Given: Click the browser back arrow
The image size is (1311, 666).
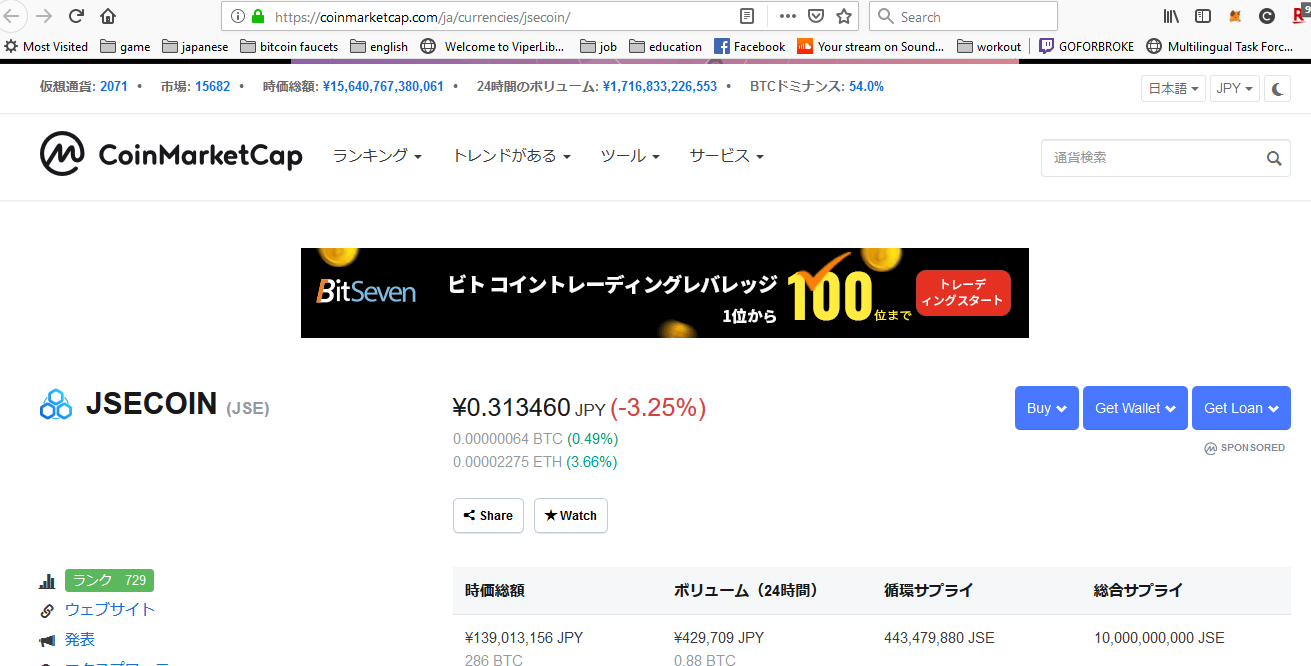Looking at the screenshot, I should coord(10,16).
